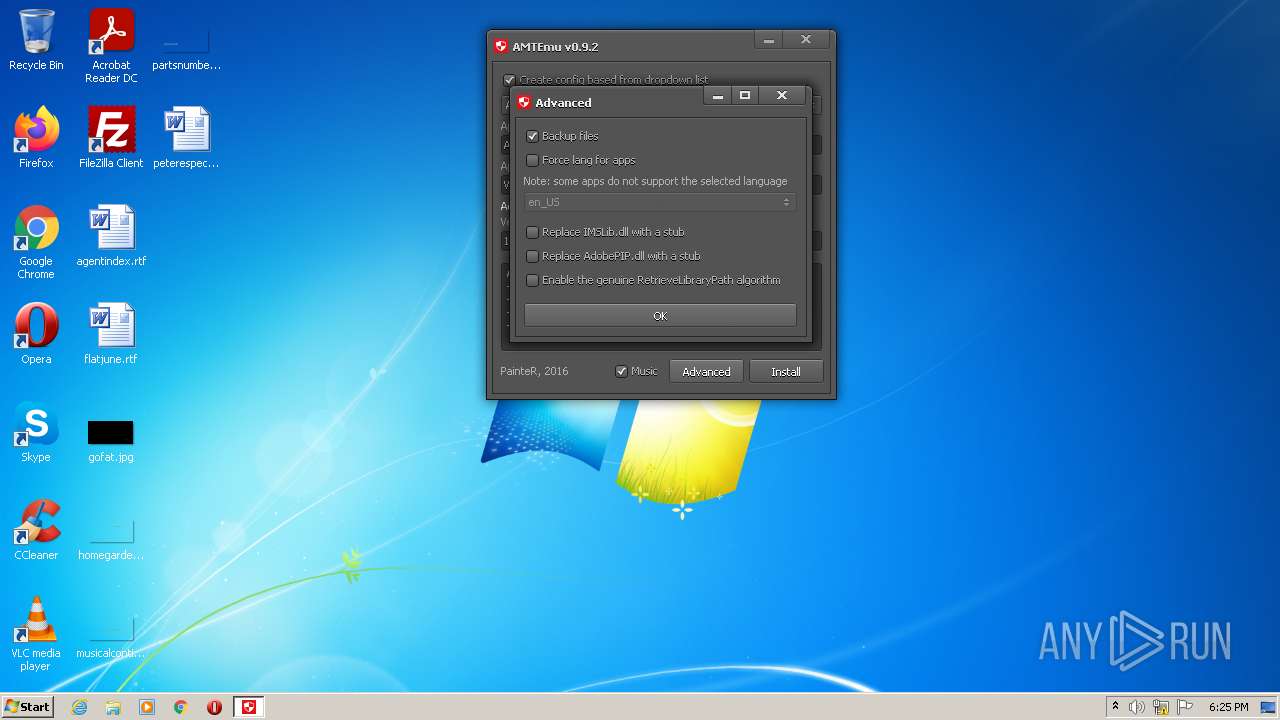1280x720 pixels.
Task: Click the volume speaker tray icon
Action: coord(1137,707)
